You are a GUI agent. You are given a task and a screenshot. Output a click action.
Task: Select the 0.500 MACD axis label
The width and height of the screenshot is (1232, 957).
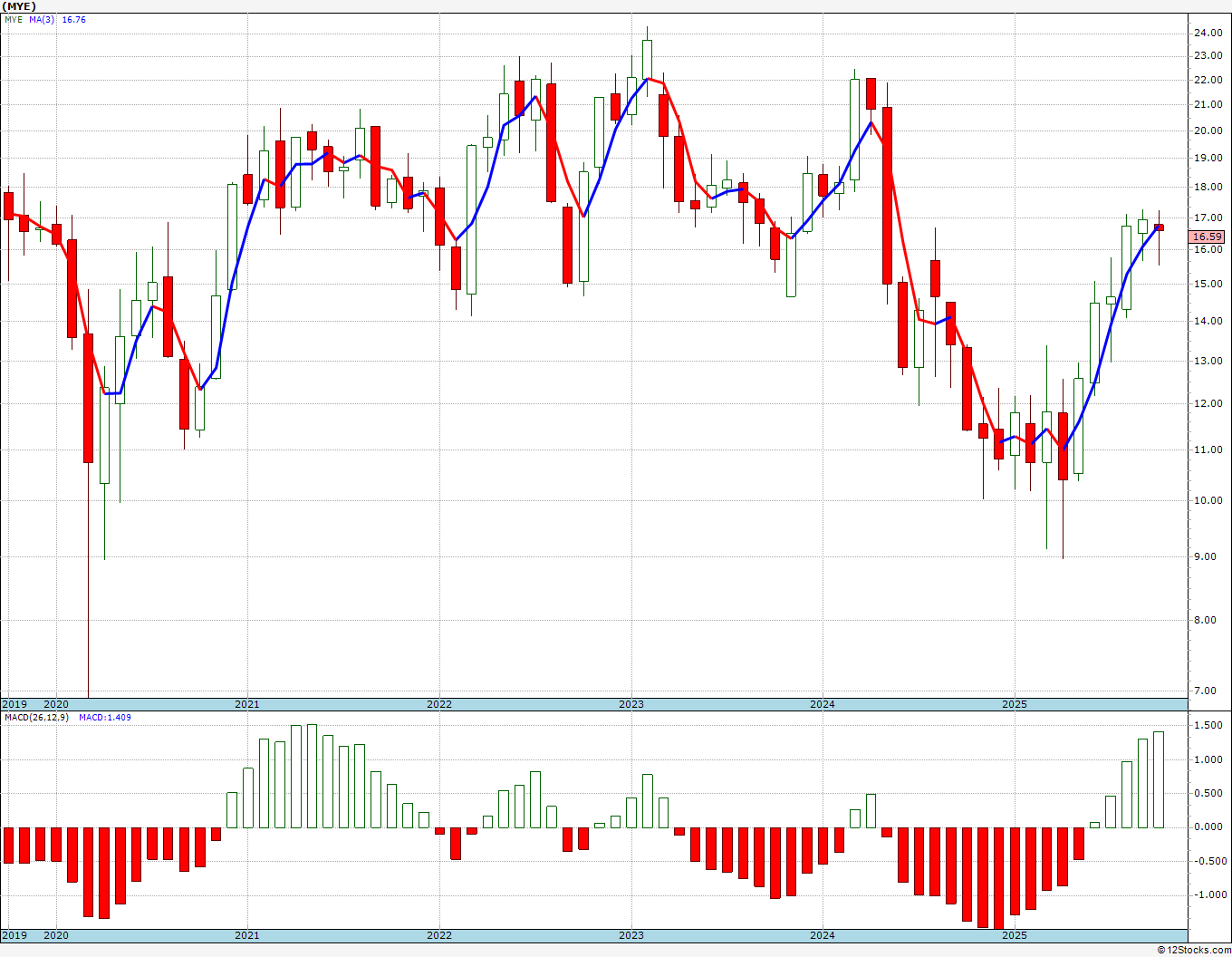point(1209,794)
